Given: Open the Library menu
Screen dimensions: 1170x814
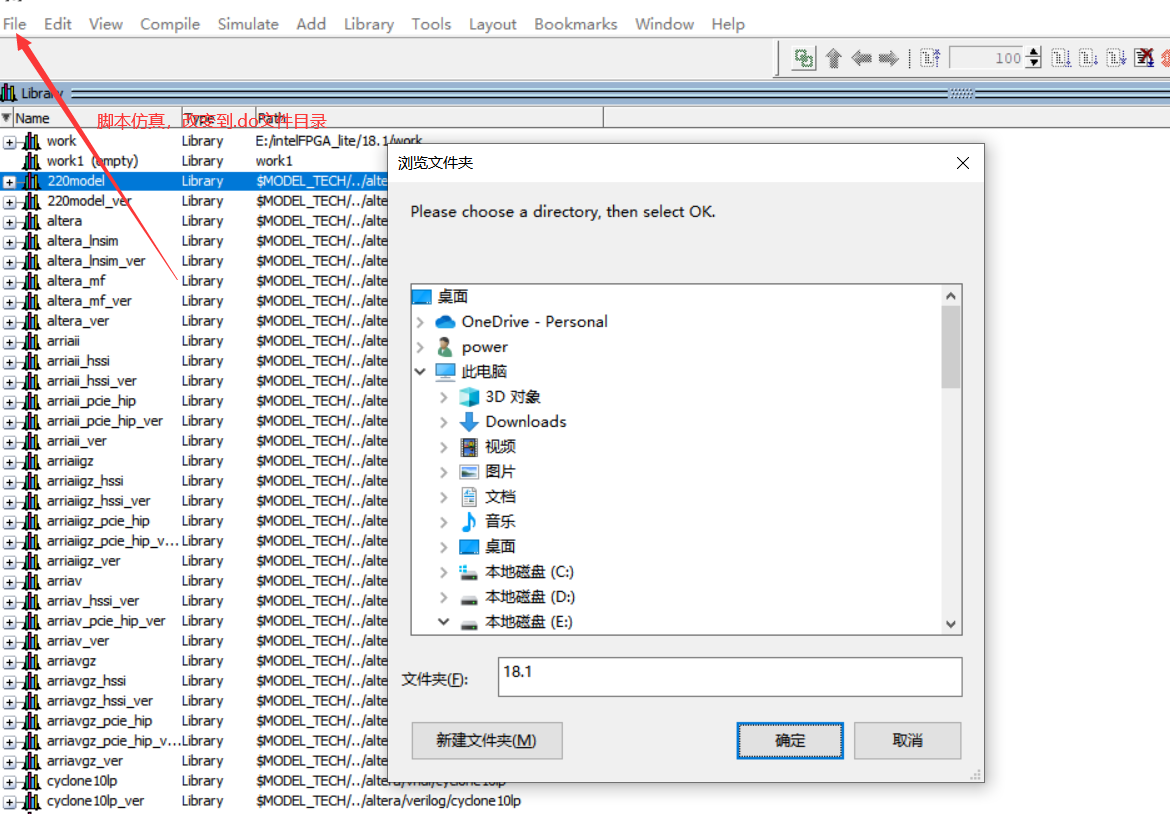Looking at the screenshot, I should tap(369, 24).
